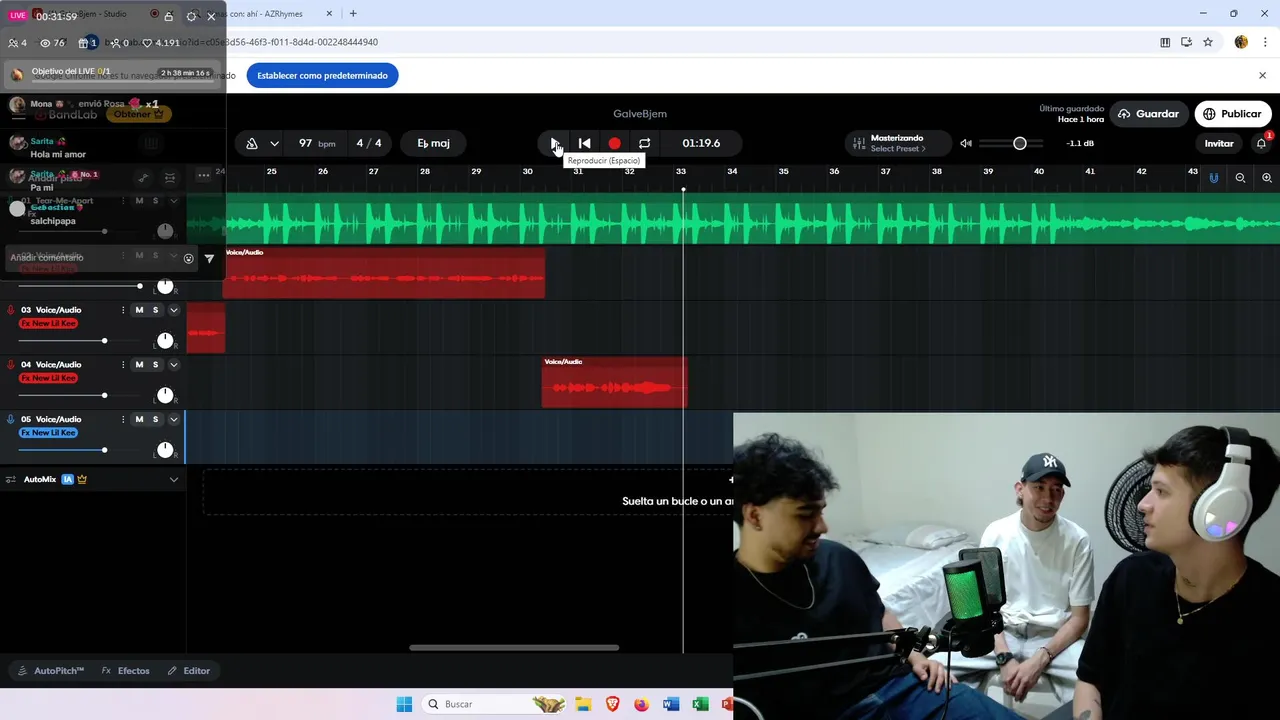Open track 03 Fx New Lil Kee preset

click(48, 323)
